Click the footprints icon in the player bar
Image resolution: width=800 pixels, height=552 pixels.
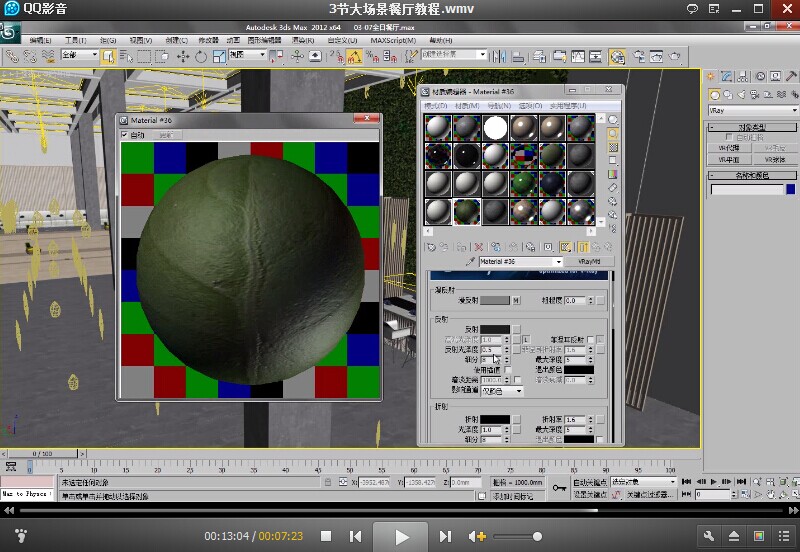coord(21,536)
